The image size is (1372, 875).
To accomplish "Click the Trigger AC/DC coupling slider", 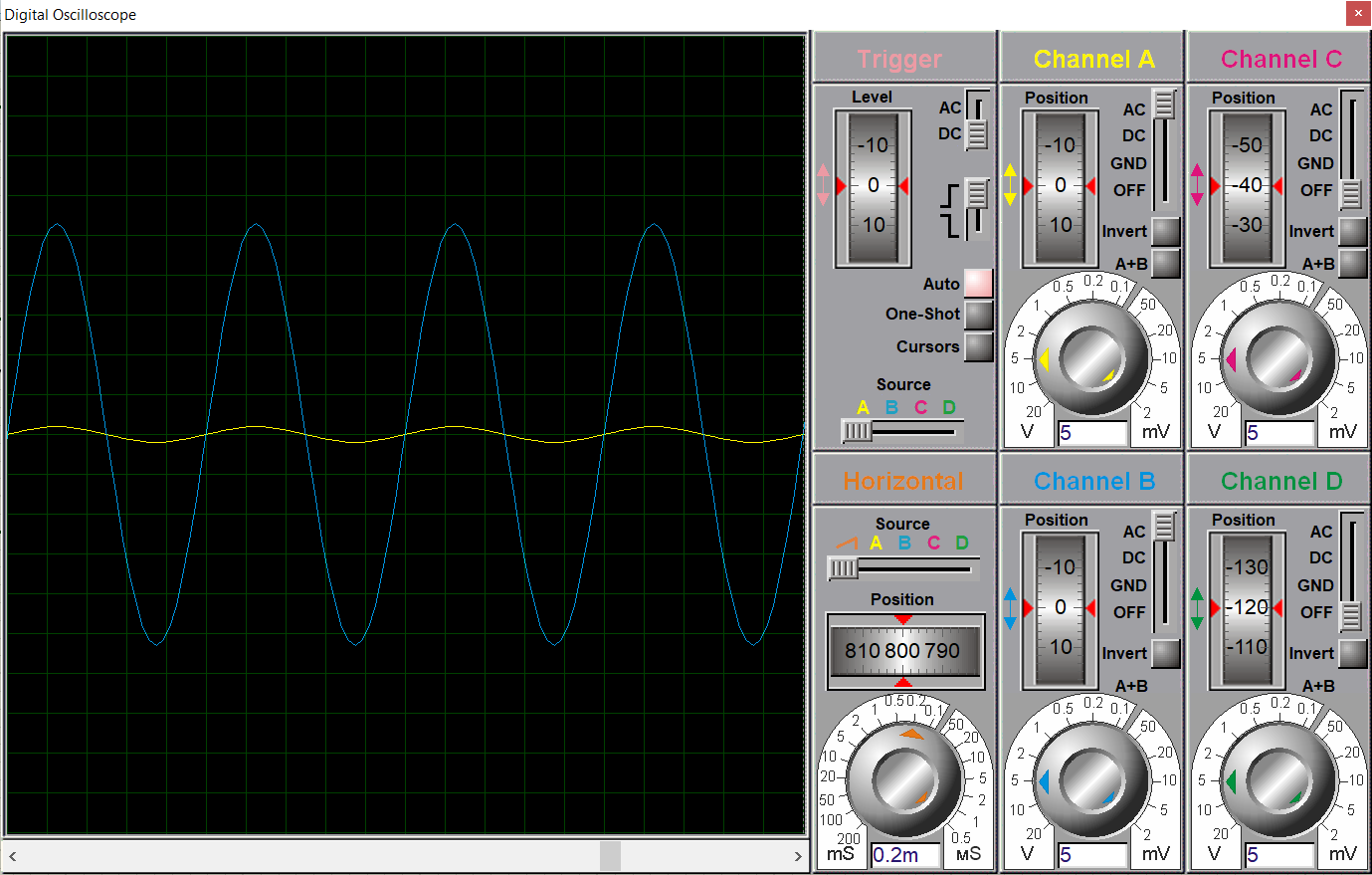I will pos(977,119).
